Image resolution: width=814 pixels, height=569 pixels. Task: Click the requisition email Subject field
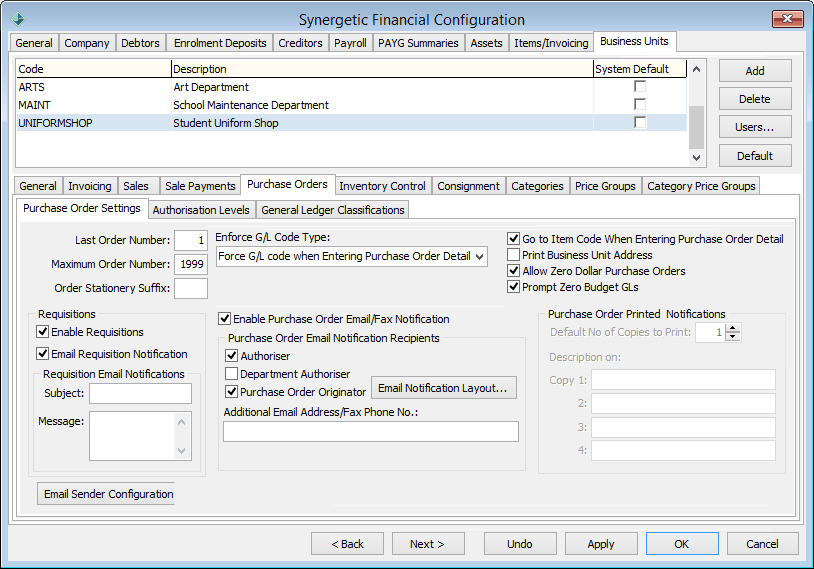140,394
